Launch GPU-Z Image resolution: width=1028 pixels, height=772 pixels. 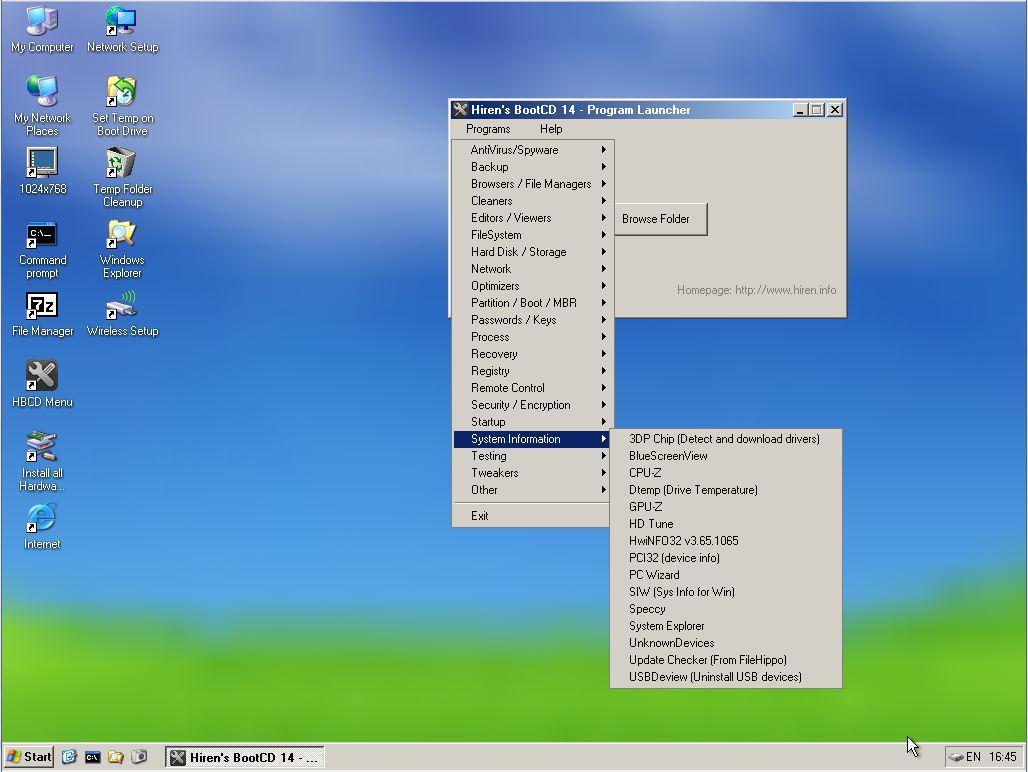726,508
